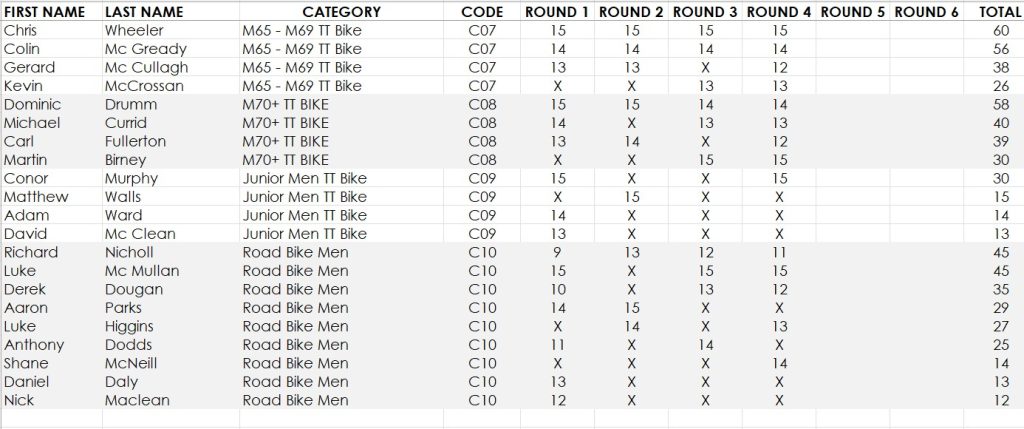Image resolution: width=1024 pixels, height=429 pixels.
Task: Select Anthony Dodds' Round 3 score 14
Action: (705, 345)
